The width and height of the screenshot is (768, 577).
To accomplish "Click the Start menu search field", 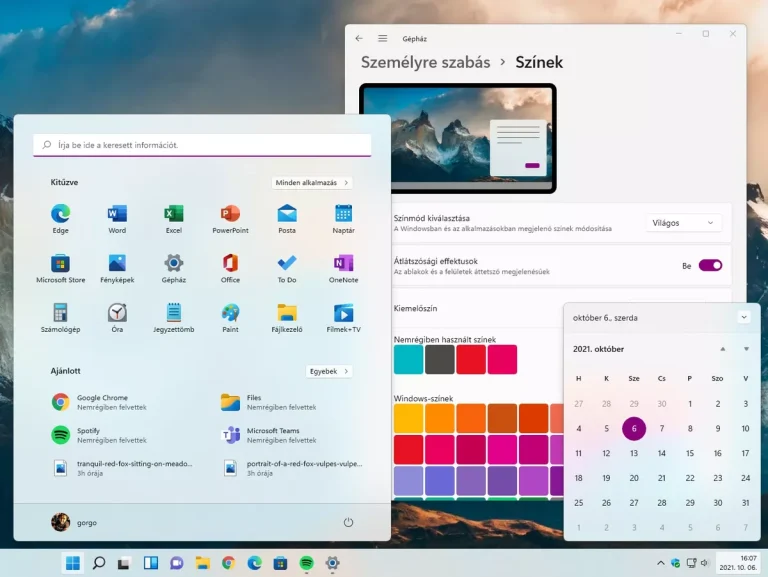I will [202, 145].
